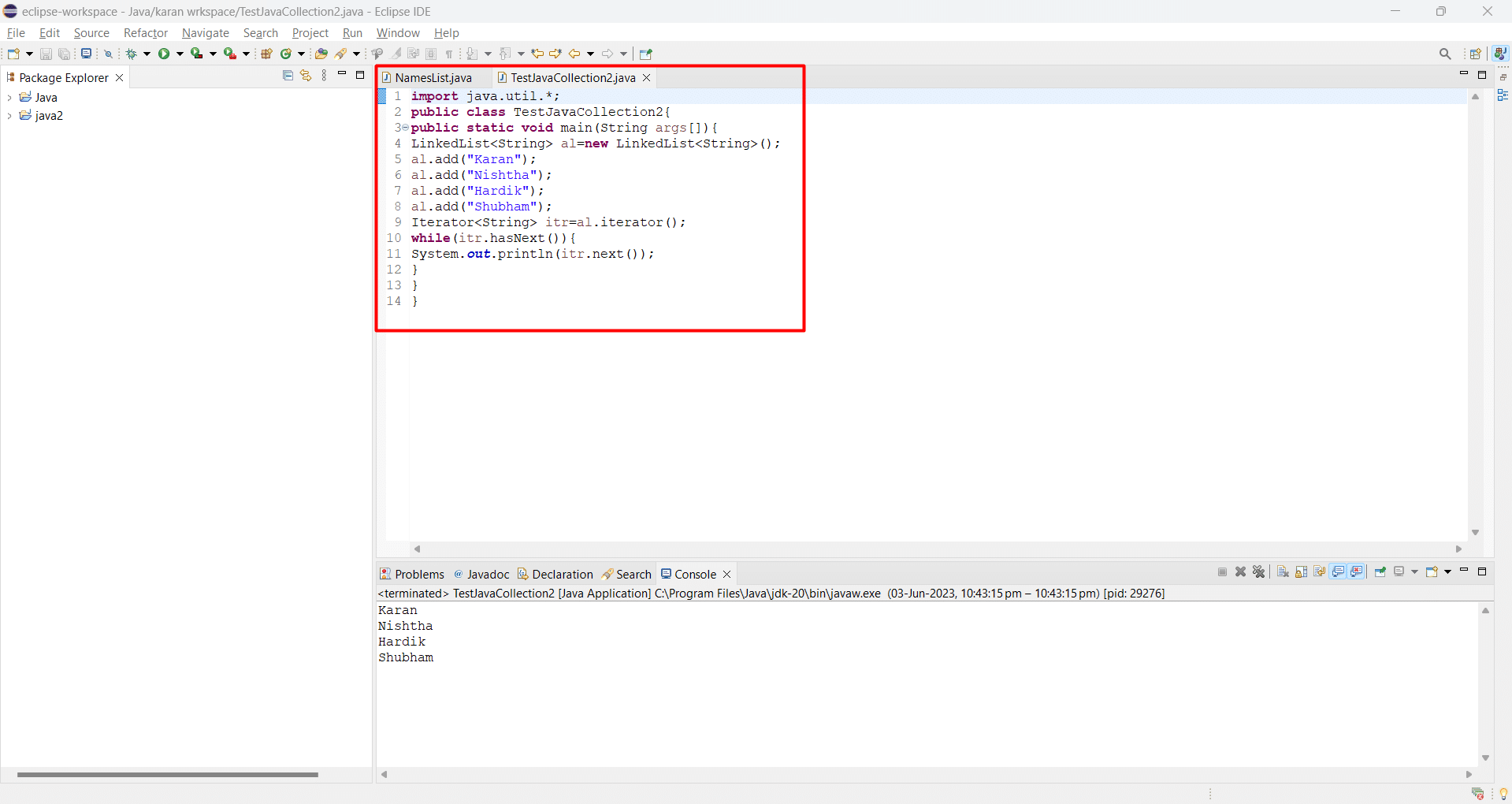Screen dimensions: 1512x804
Task: Maximize the editor area
Action: pos(1482,75)
